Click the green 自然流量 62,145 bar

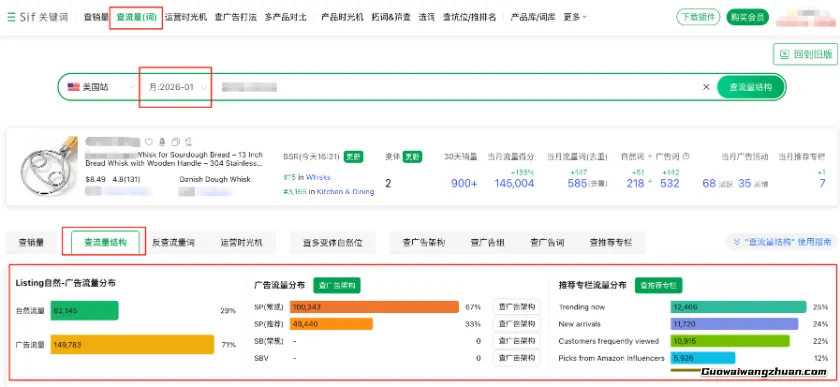pos(85,310)
